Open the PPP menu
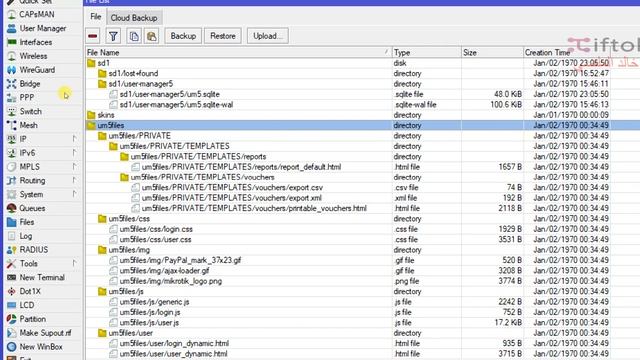Viewport: 640px width, 360px height. click(x=27, y=98)
